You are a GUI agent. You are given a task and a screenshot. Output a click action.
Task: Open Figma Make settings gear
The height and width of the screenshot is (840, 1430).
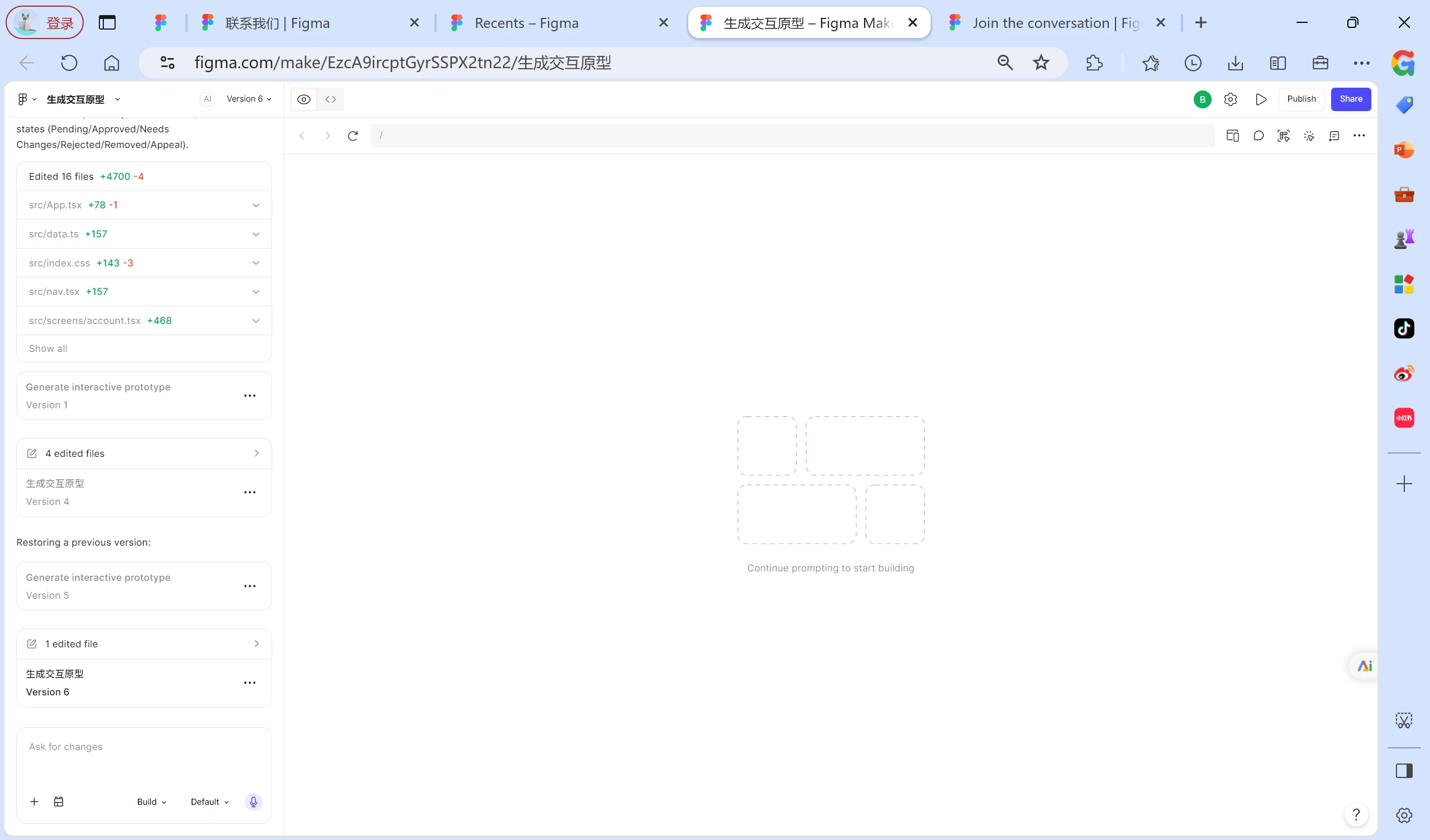coord(1230,99)
